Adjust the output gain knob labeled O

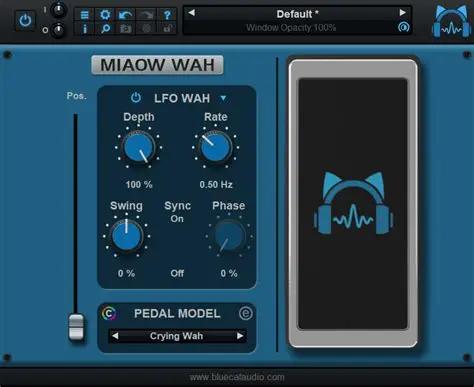click(59, 30)
